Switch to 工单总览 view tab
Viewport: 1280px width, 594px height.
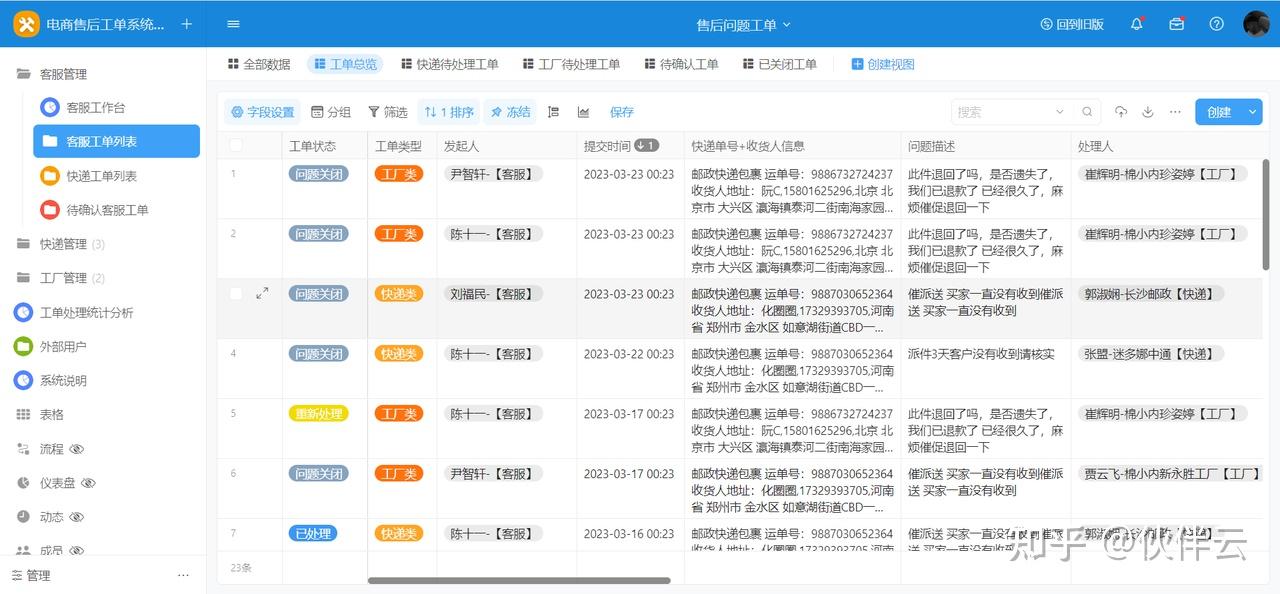(x=345, y=64)
